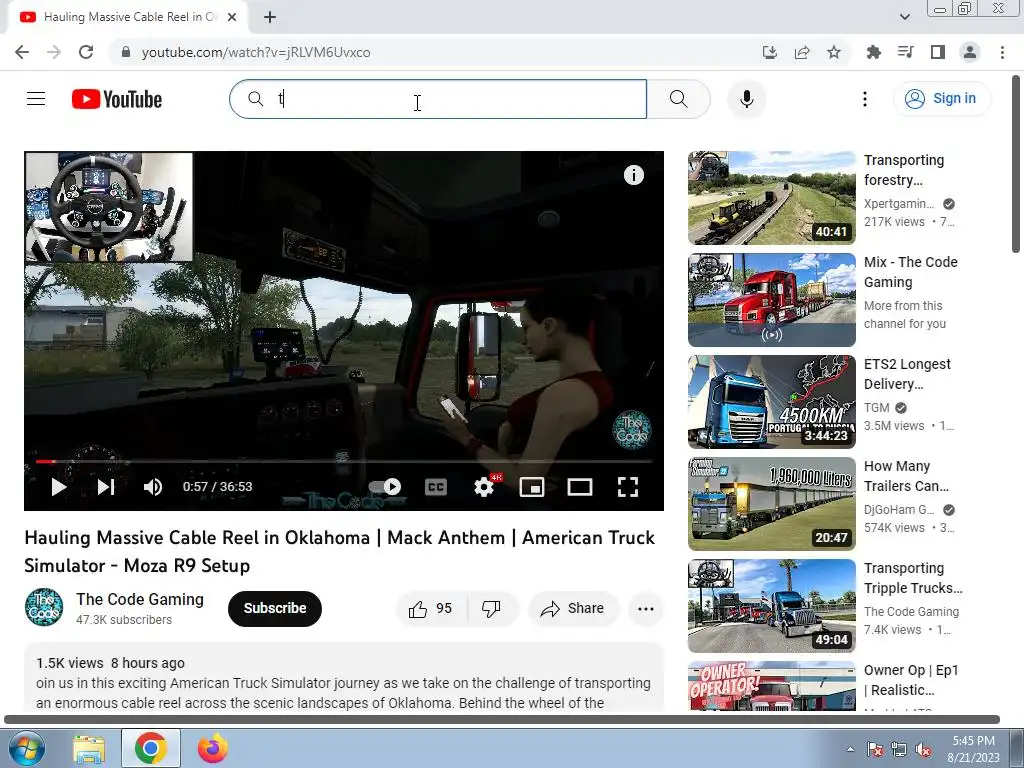Viewport: 1024px width, 768px height.
Task: Open Mix - The Code Gaming thumbnail
Action: [771, 300]
